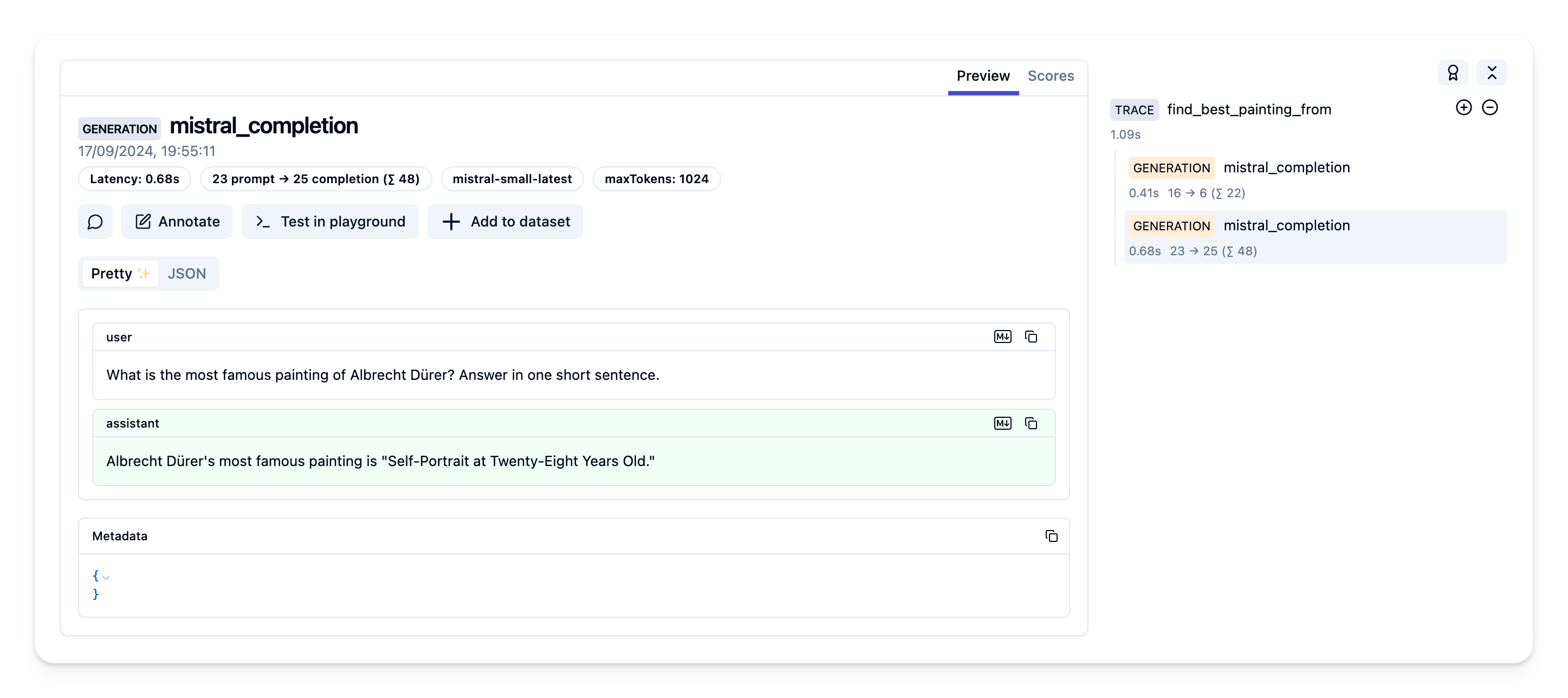Click the Annotate button
This screenshot has width=1568, height=698.
(x=177, y=222)
